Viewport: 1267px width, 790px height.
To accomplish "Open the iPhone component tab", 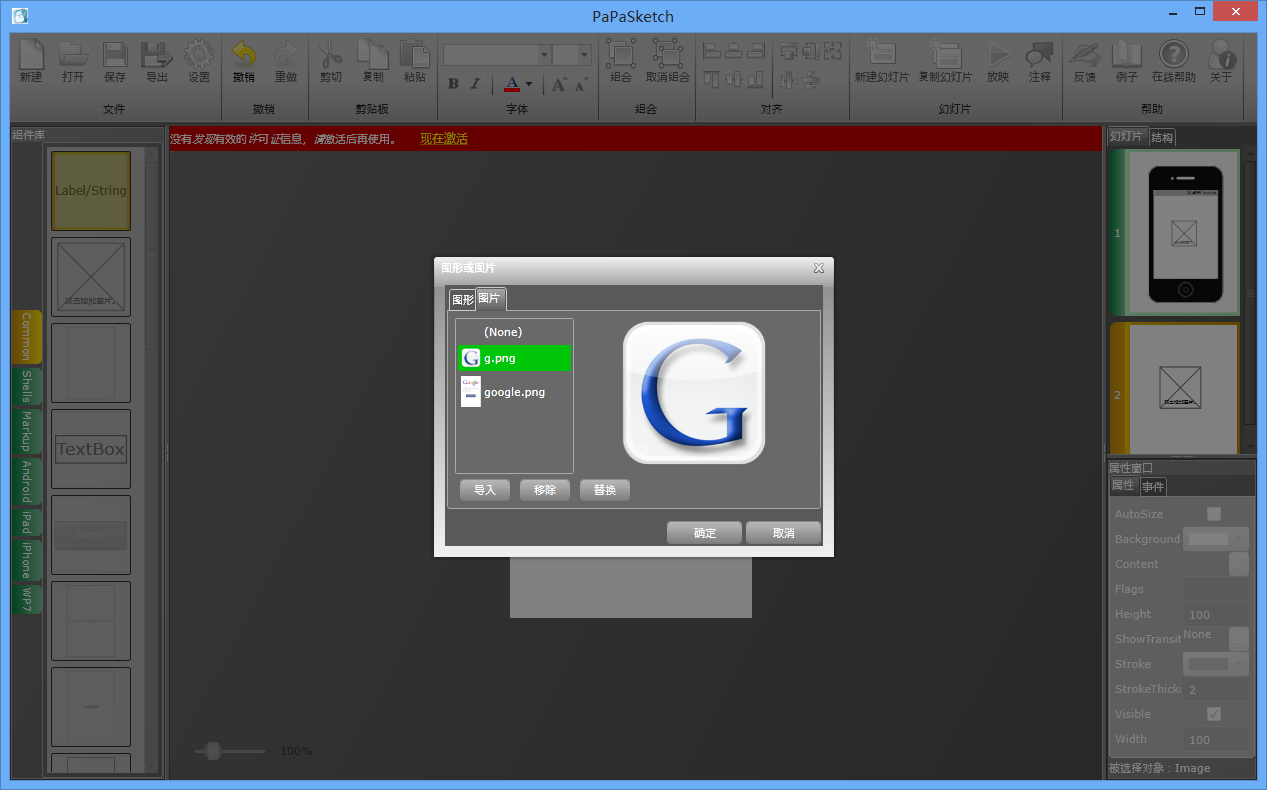I will tap(27, 561).
